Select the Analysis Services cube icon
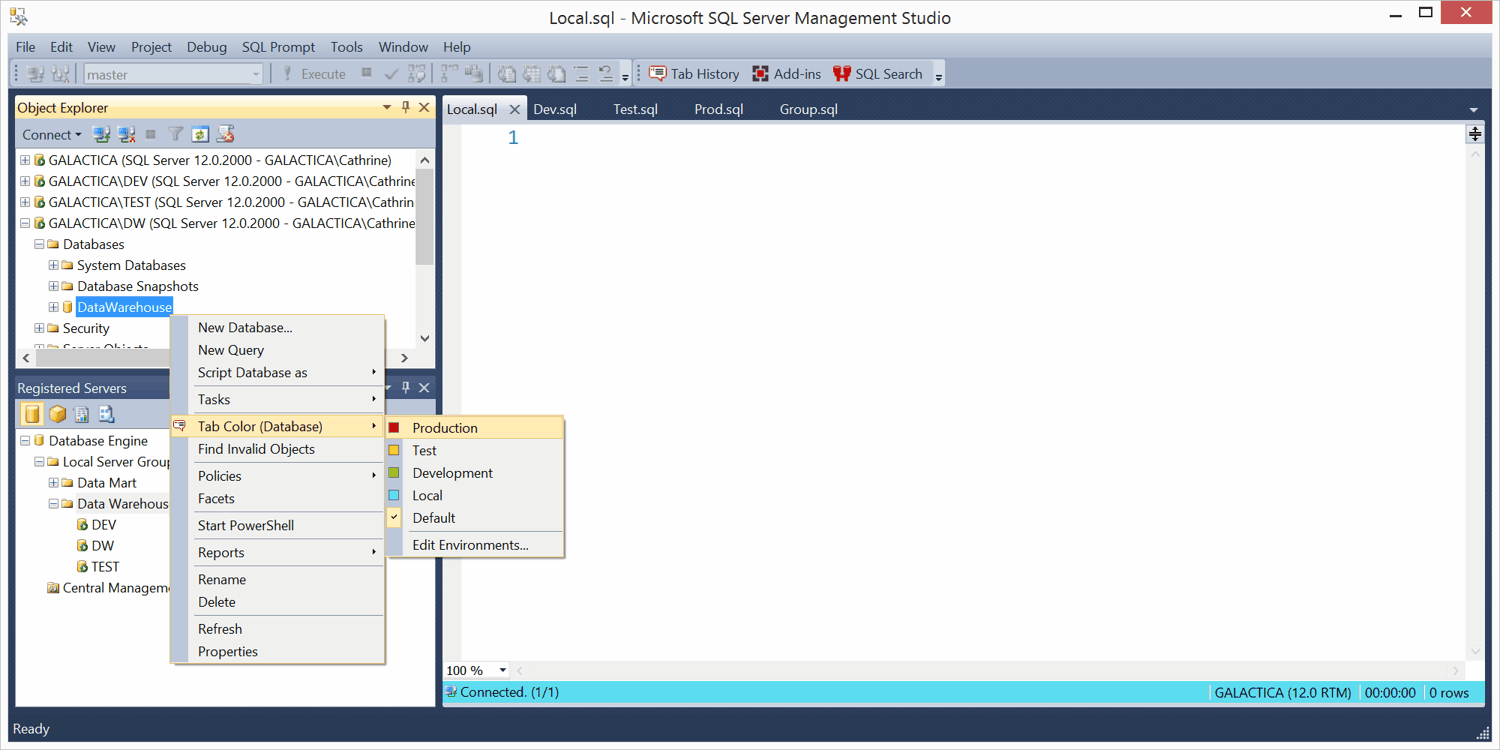 click(x=57, y=414)
